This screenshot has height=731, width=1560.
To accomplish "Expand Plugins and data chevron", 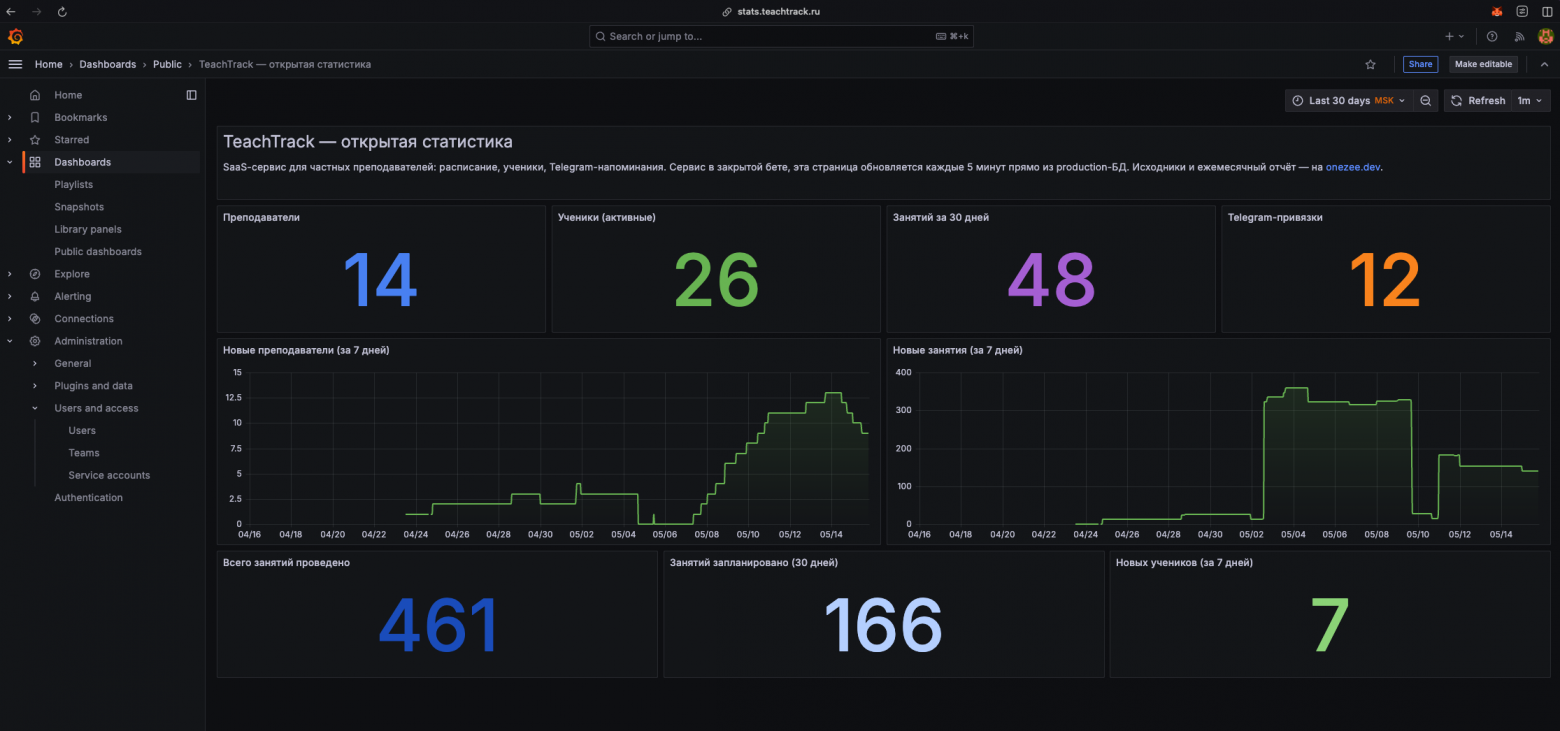I will point(35,386).
